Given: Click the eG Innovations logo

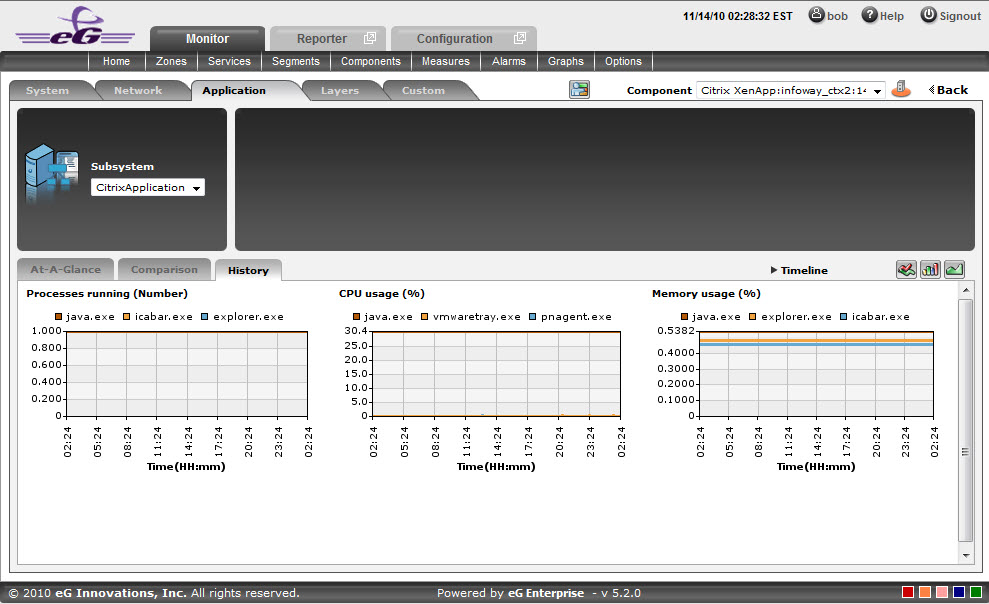Looking at the screenshot, I should pyautogui.click(x=75, y=26).
